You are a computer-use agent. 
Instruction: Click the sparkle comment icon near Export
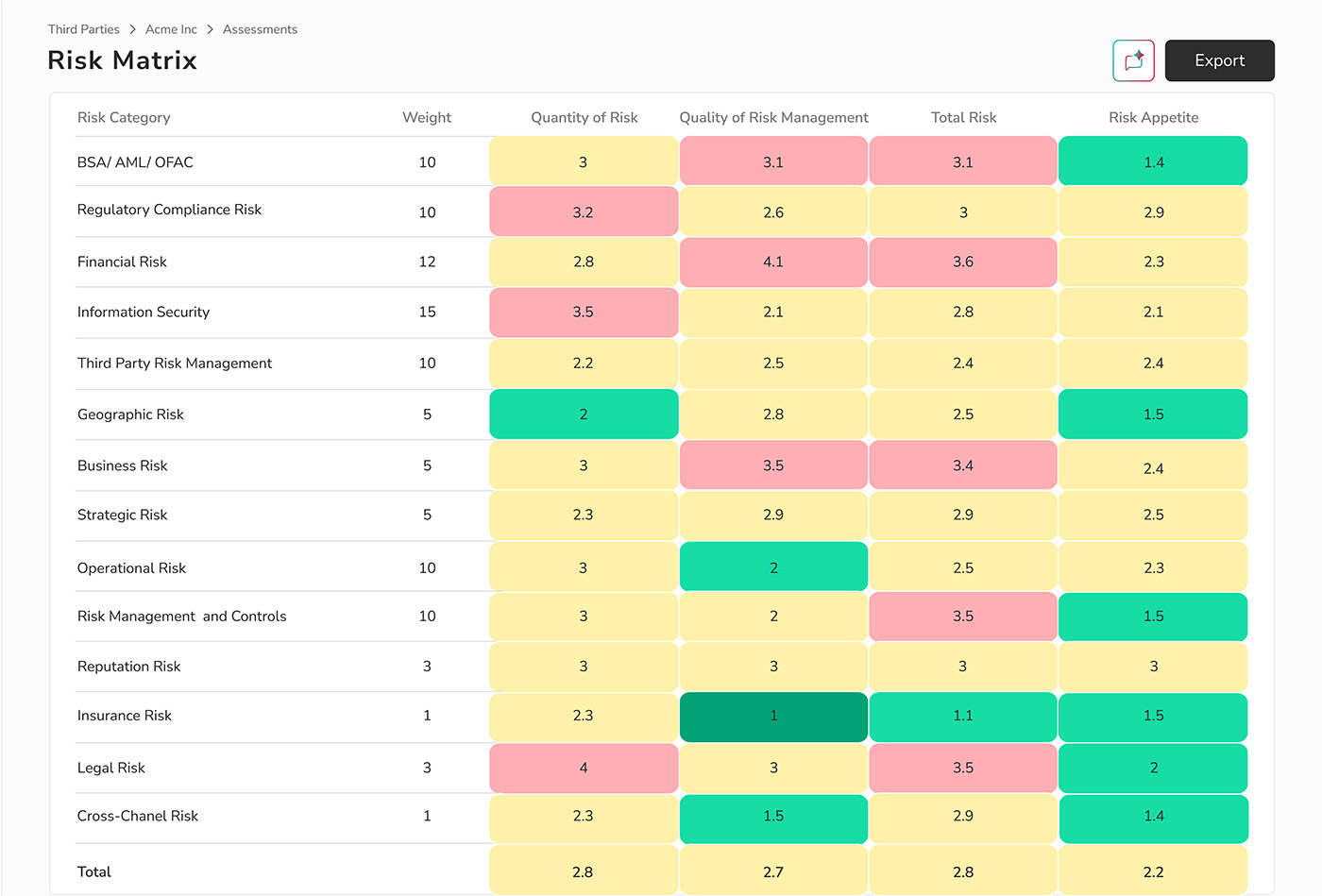point(1133,59)
